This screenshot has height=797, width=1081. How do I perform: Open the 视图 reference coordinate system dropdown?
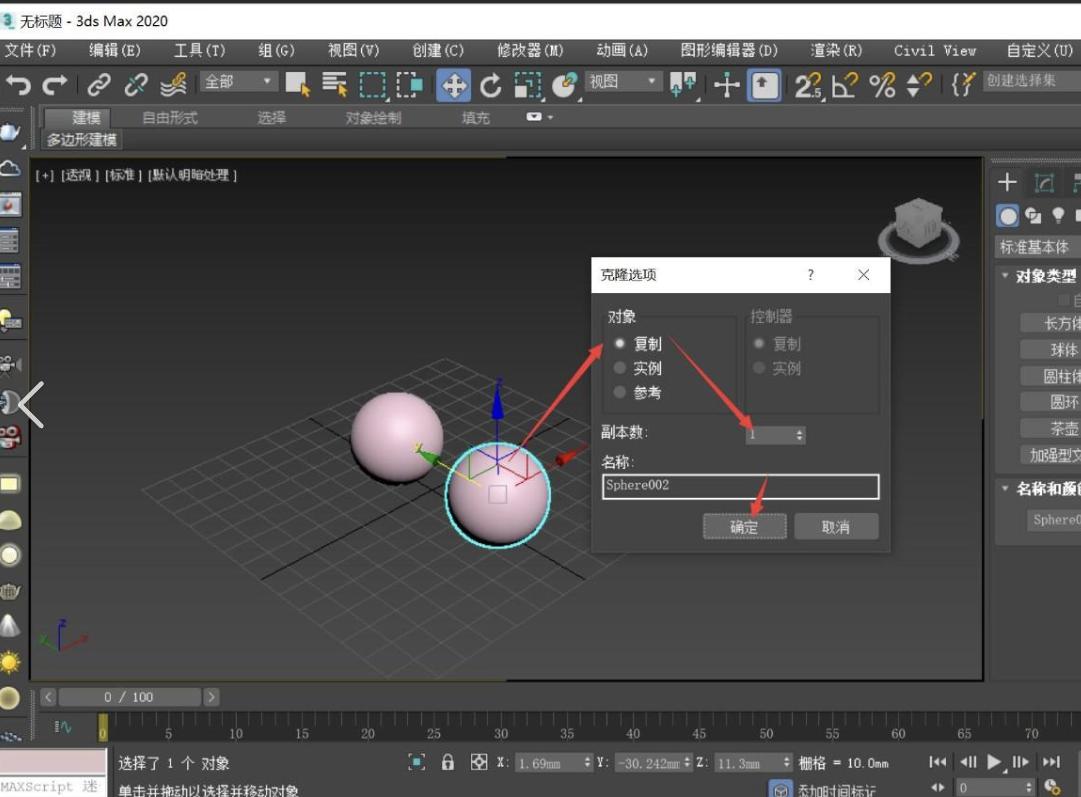pyautogui.click(x=624, y=82)
